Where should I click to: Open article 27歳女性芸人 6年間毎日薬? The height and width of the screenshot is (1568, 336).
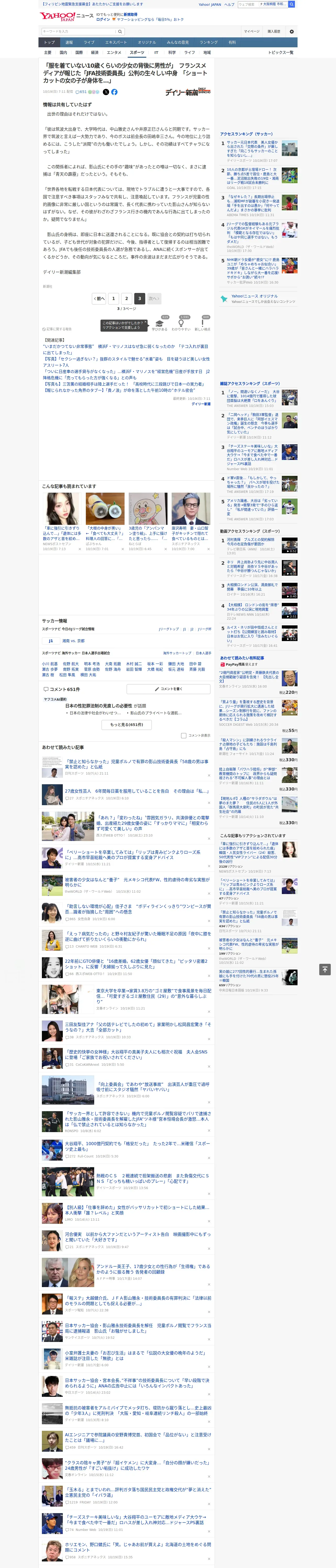[137, 791]
